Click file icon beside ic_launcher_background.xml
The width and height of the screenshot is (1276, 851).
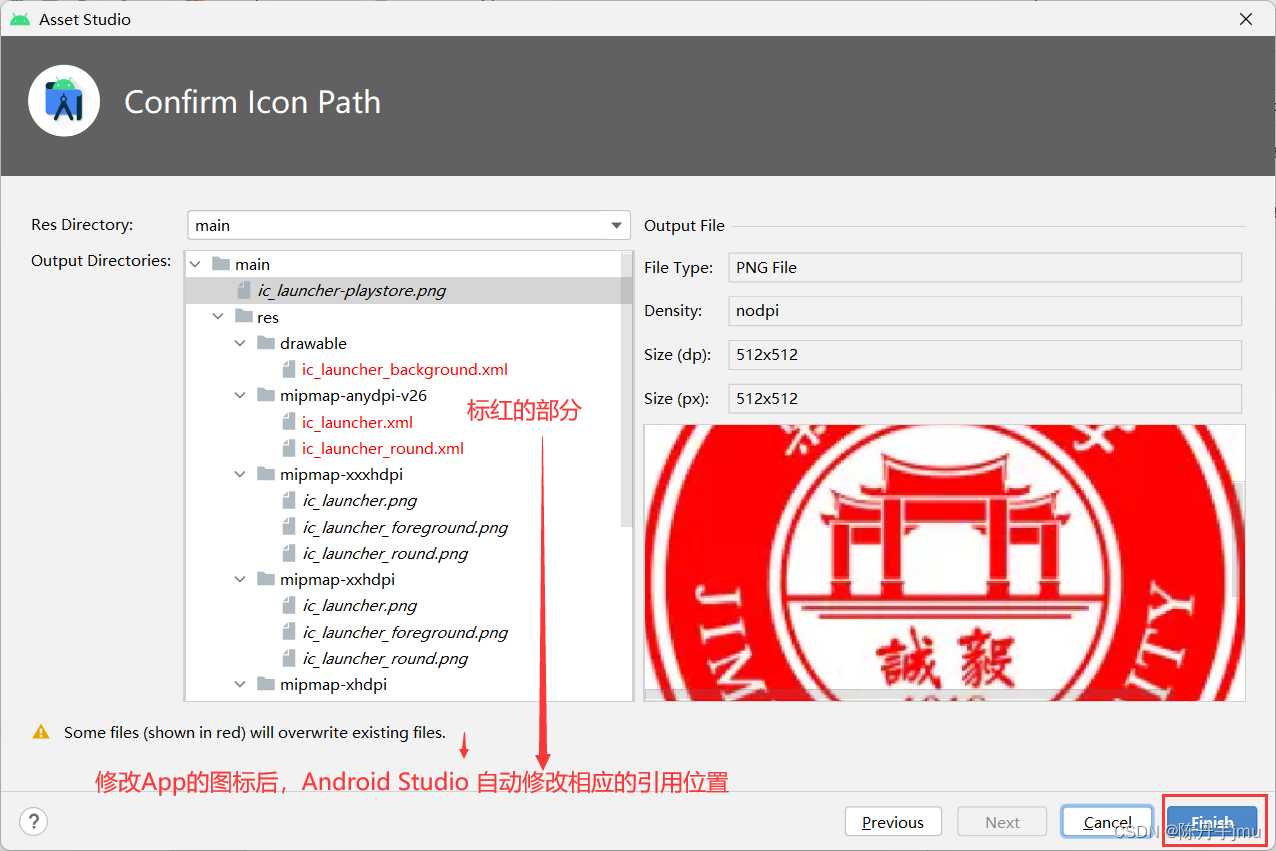coord(288,369)
